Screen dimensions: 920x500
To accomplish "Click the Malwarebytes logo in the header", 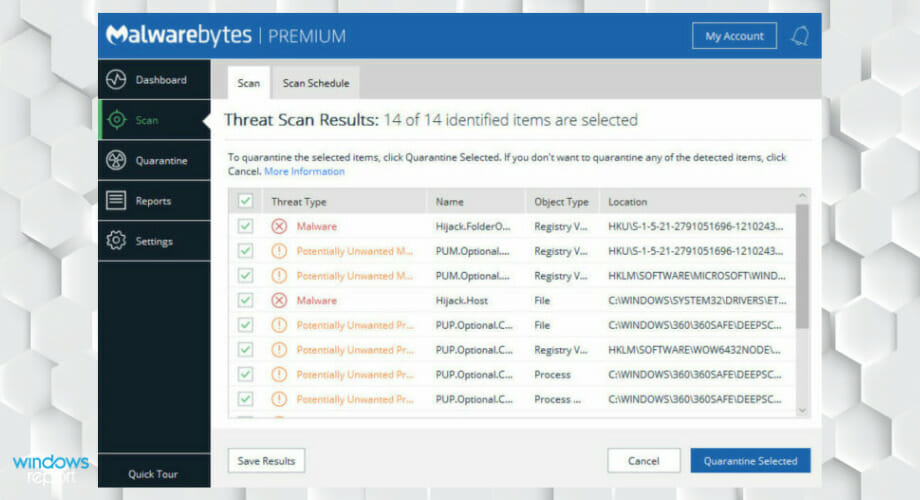I will point(179,35).
